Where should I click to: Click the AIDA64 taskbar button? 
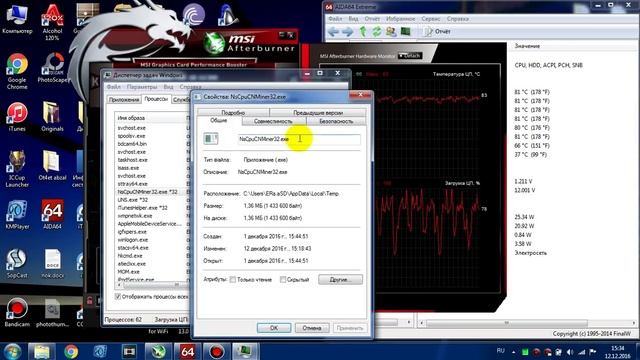(x=187, y=351)
